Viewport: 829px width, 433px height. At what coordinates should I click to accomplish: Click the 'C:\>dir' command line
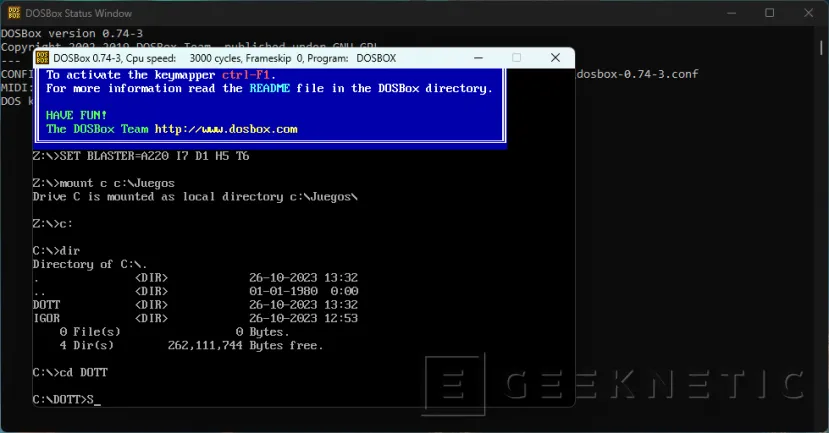pyautogui.click(x=56, y=251)
